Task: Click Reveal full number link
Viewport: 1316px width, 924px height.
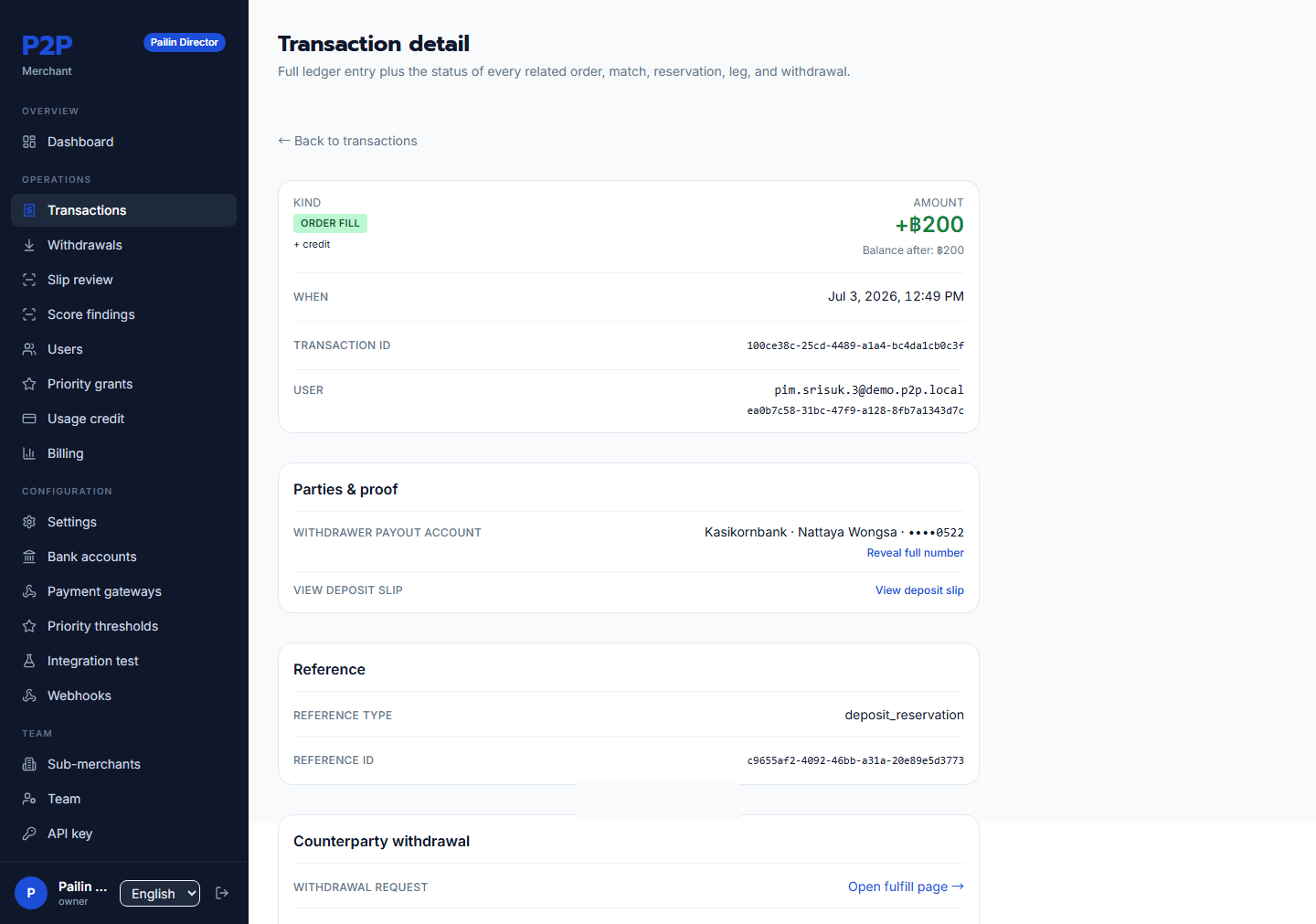Action: (915, 553)
